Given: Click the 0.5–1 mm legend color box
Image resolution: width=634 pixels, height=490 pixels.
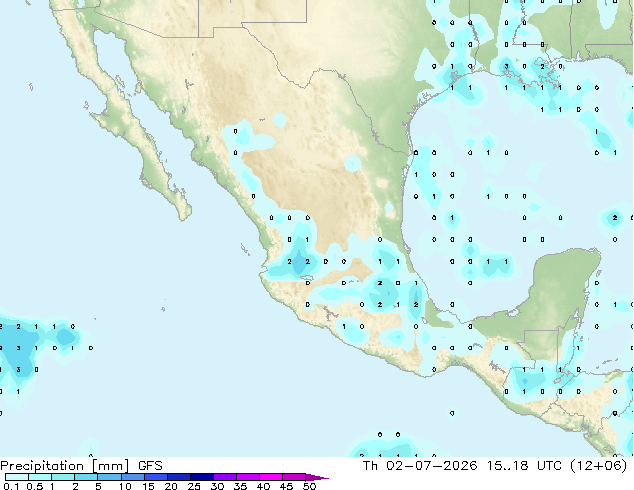Looking at the screenshot, I should [x=40, y=477].
